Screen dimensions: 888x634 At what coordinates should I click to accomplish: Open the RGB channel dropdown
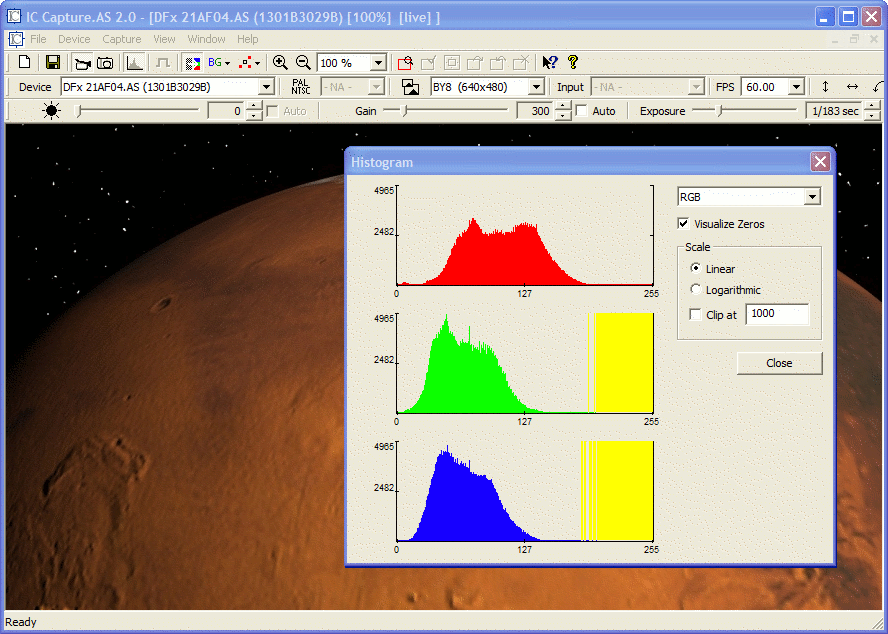(811, 197)
